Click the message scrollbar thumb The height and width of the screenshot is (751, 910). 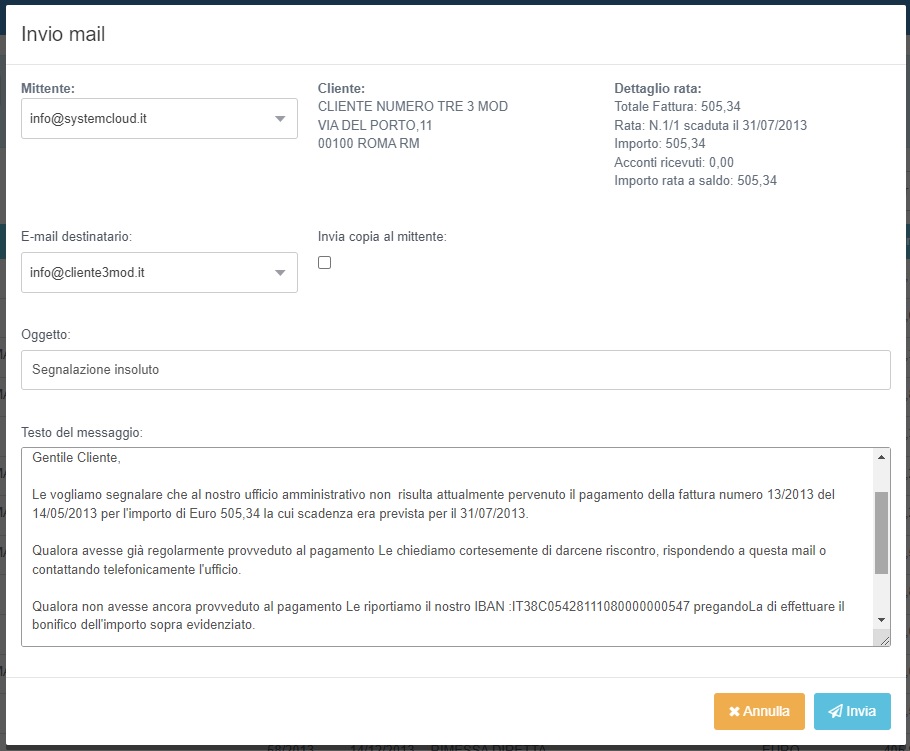tap(881, 532)
